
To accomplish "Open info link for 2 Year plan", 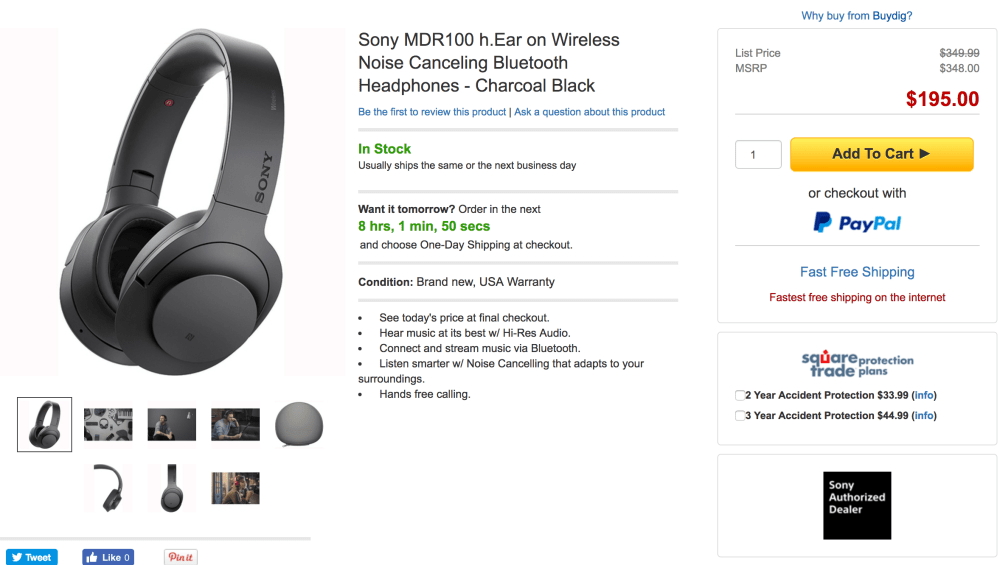I will [x=924, y=395].
